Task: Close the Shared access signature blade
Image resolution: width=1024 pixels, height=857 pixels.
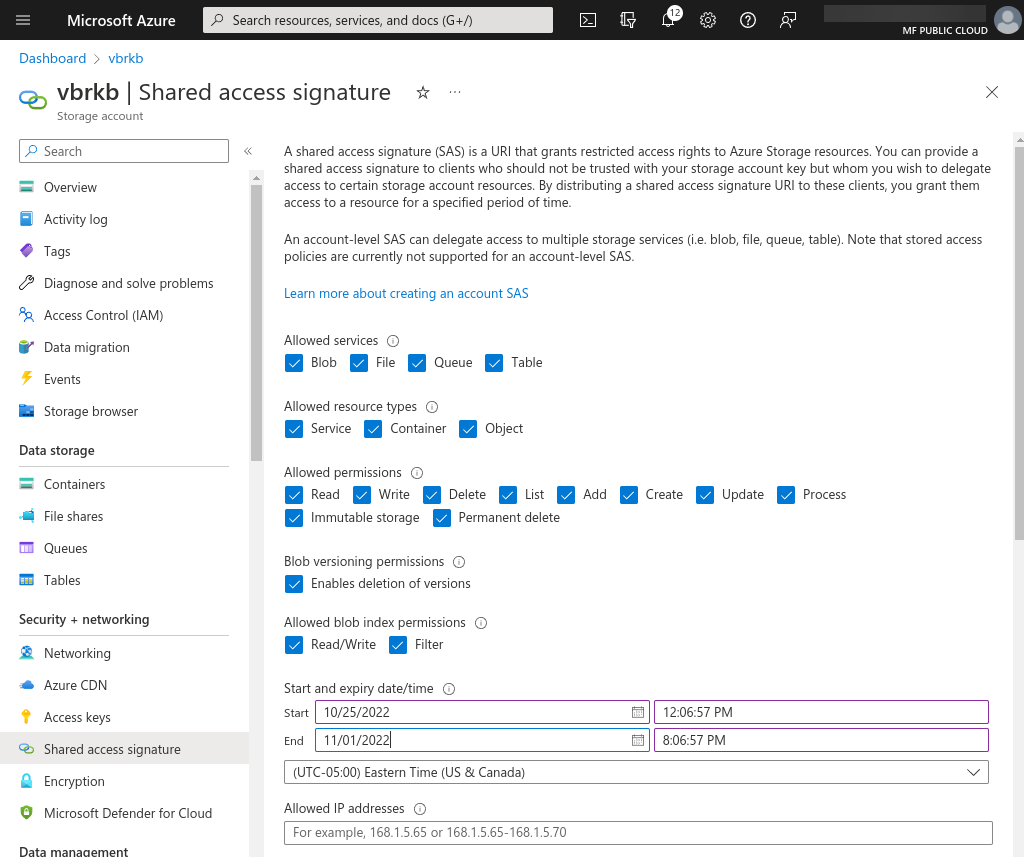Action: pyautogui.click(x=991, y=93)
